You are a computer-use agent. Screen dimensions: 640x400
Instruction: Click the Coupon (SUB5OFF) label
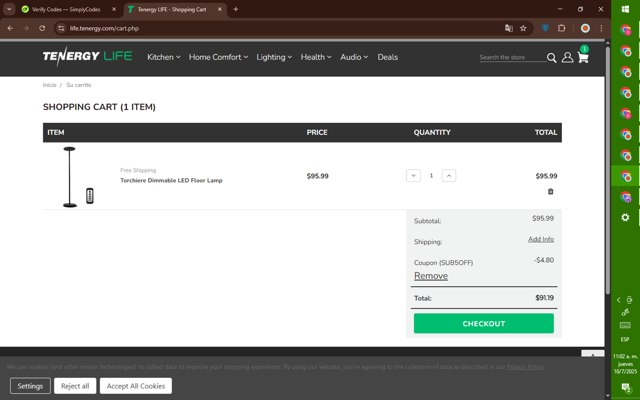coord(443,262)
